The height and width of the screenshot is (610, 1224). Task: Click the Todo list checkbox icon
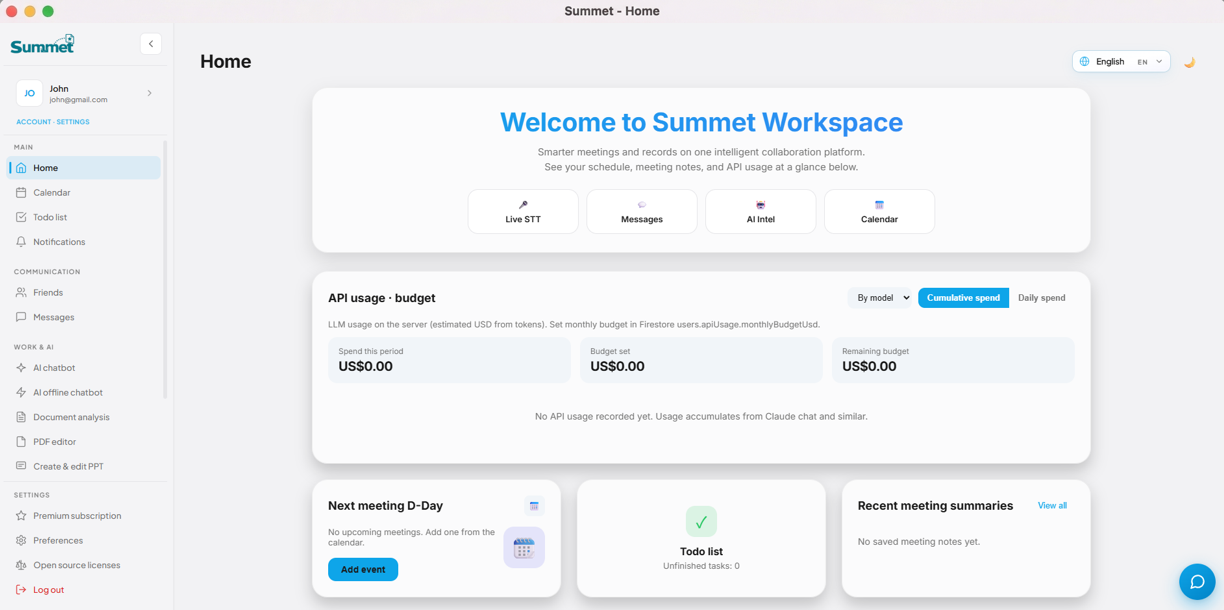(x=21, y=217)
